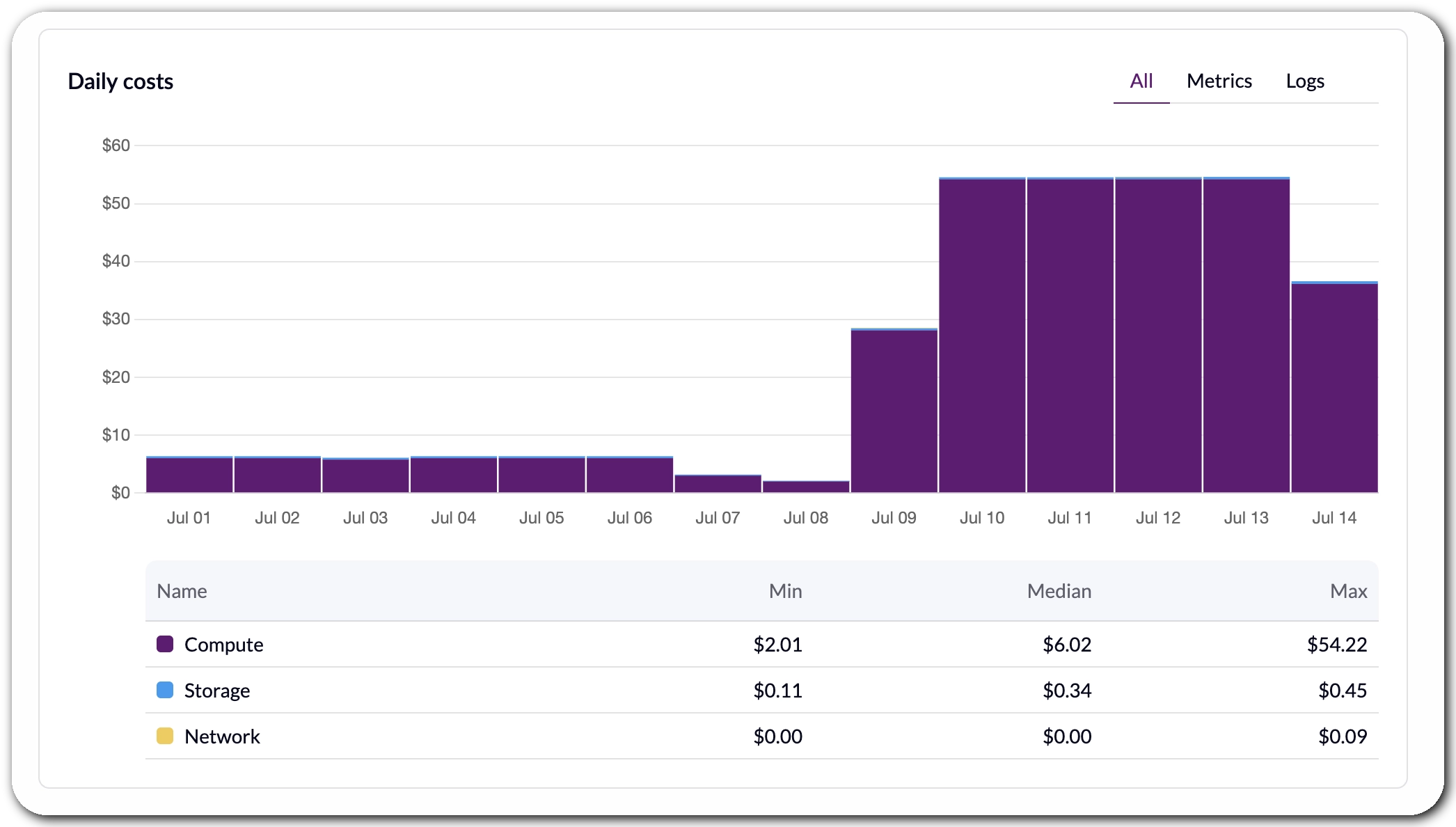Click the Compute max value $54.22
This screenshot has height=827, width=1456.
pos(1337,645)
